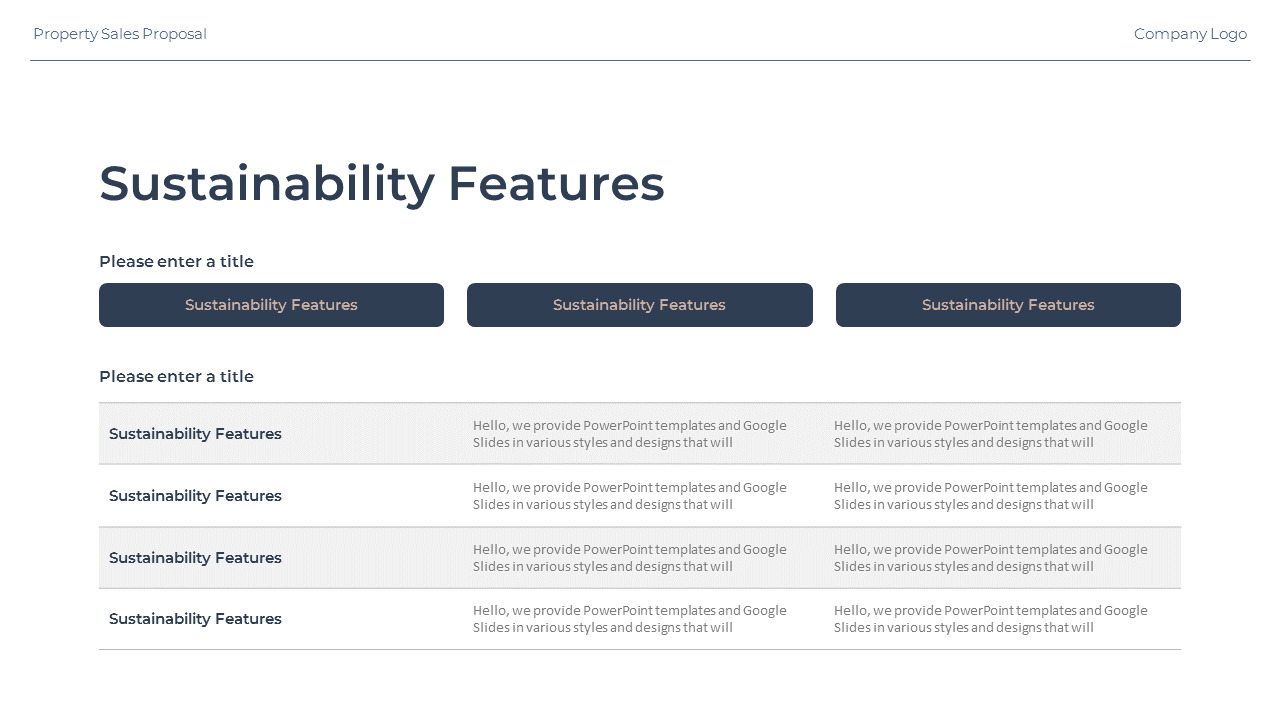Click the left Sustainability Features dark button
Image resolution: width=1280 pixels, height=720 pixels.
271,305
